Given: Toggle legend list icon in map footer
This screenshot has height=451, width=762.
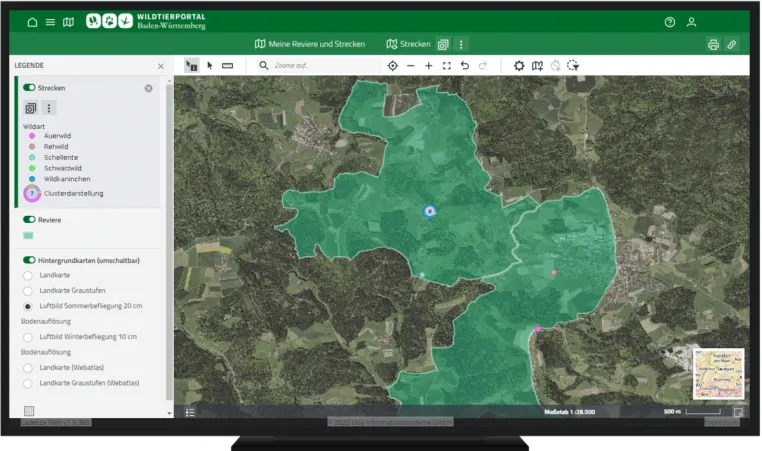Looking at the screenshot, I should (x=190, y=412).
